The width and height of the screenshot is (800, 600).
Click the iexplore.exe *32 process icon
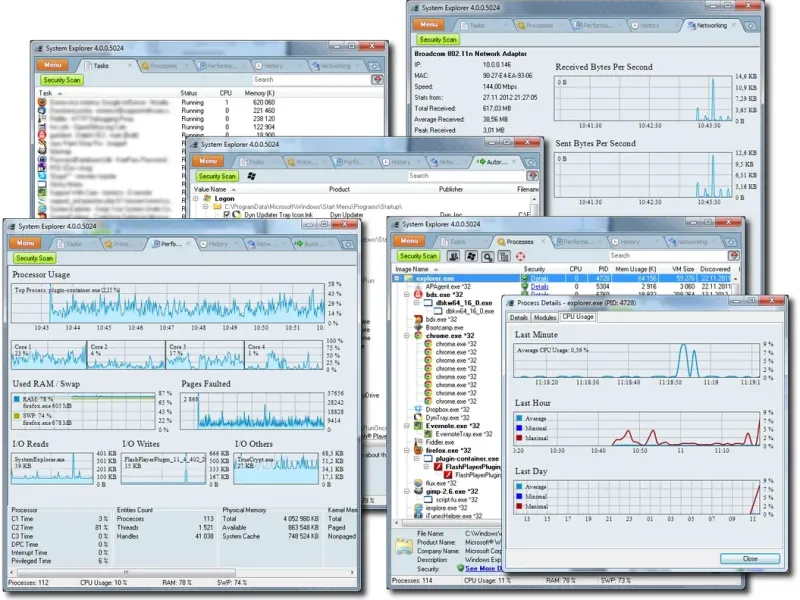point(418,508)
